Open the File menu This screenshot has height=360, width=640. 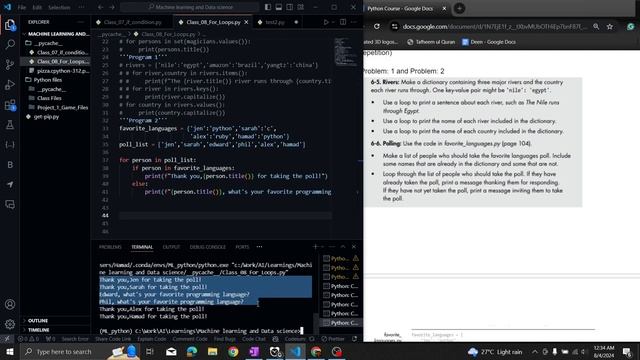tap(22, 7)
